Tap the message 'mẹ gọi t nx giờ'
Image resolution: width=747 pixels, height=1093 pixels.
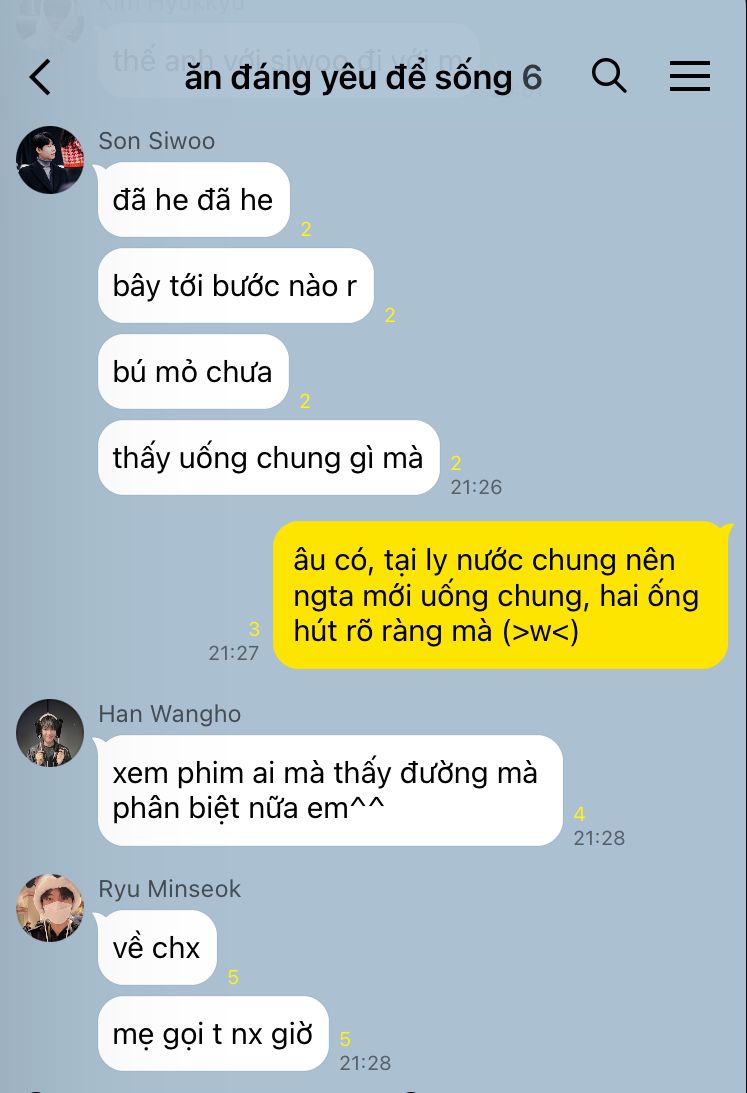tap(213, 1034)
